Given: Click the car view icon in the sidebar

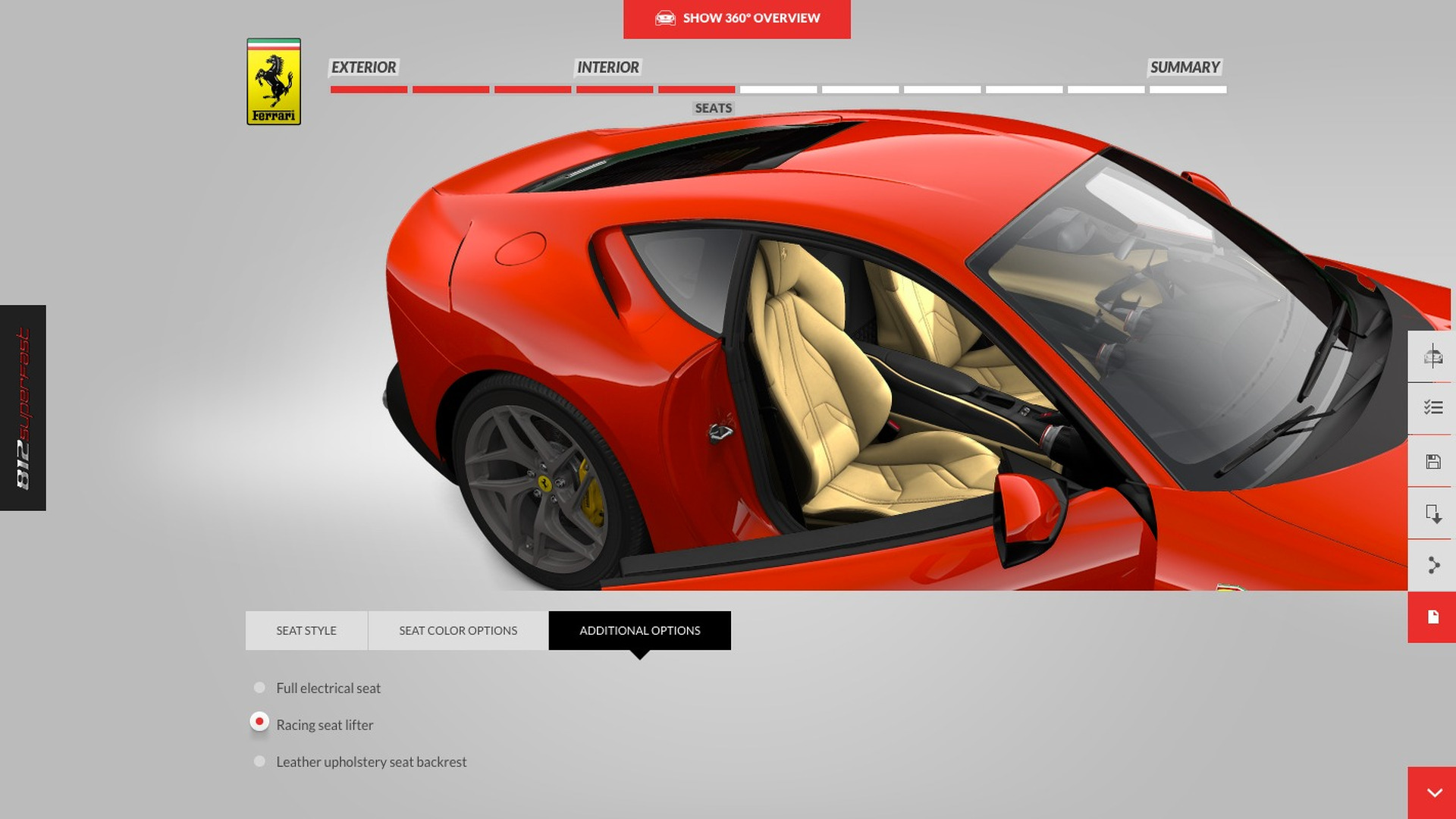Looking at the screenshot, I should [x=1433, y=356].
